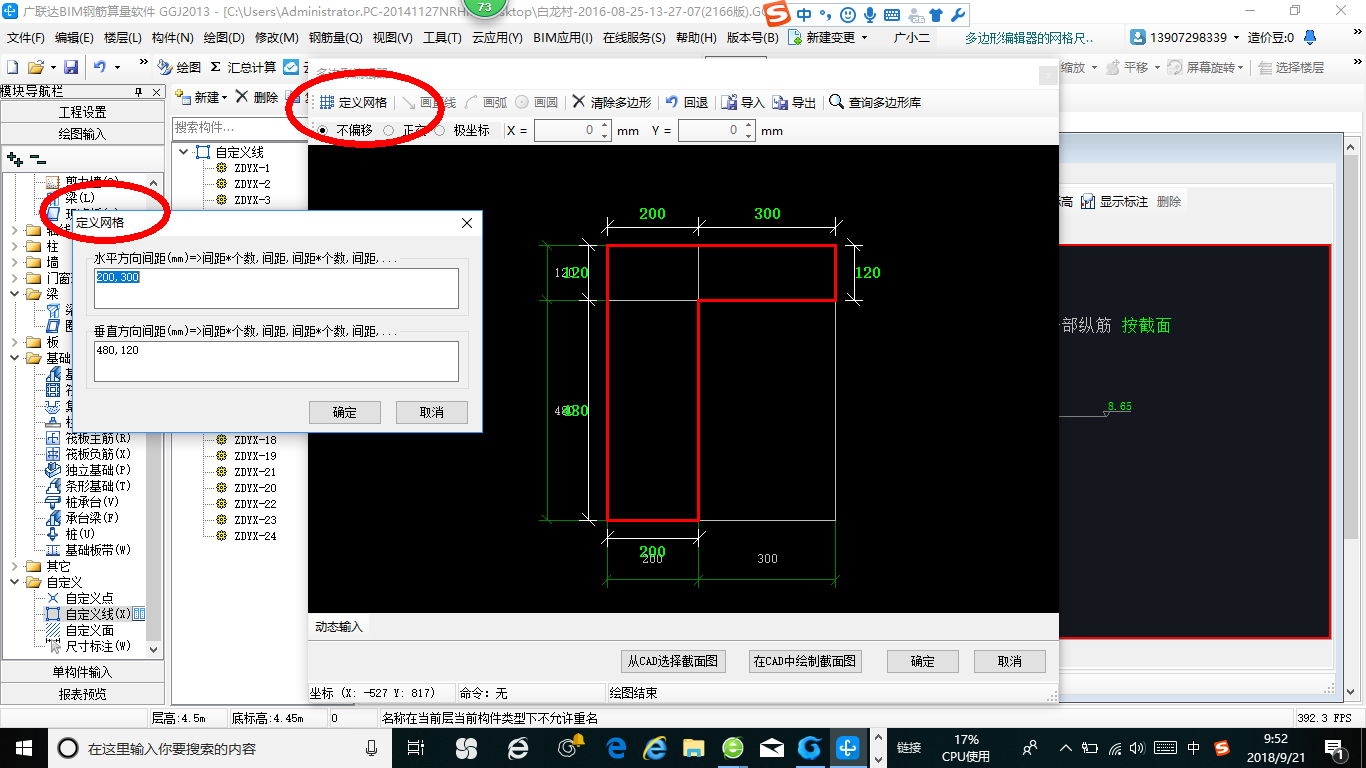This screenshot has height=768, width=1366.
Task: Open the BIM应用(I) menu
Action: [x=563, y=38]
